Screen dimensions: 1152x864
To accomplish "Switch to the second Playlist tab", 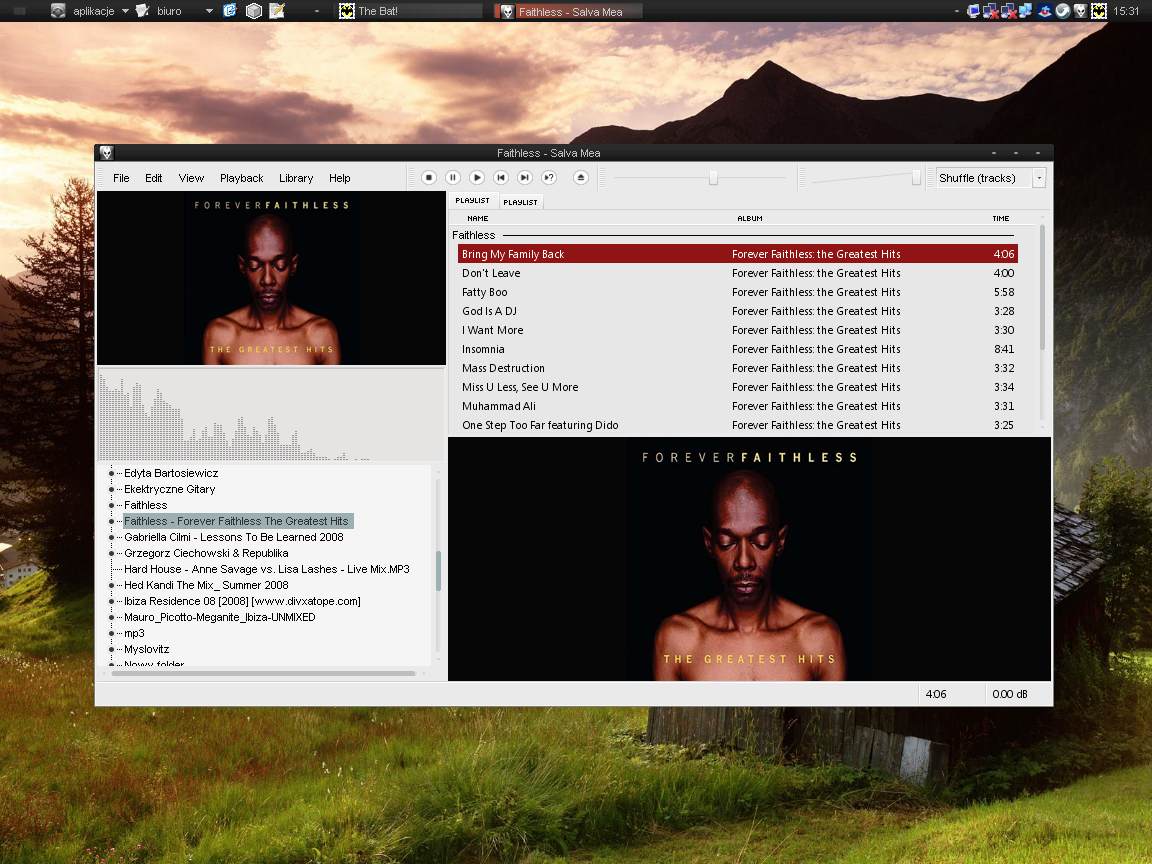I will (x=520, y=202).
